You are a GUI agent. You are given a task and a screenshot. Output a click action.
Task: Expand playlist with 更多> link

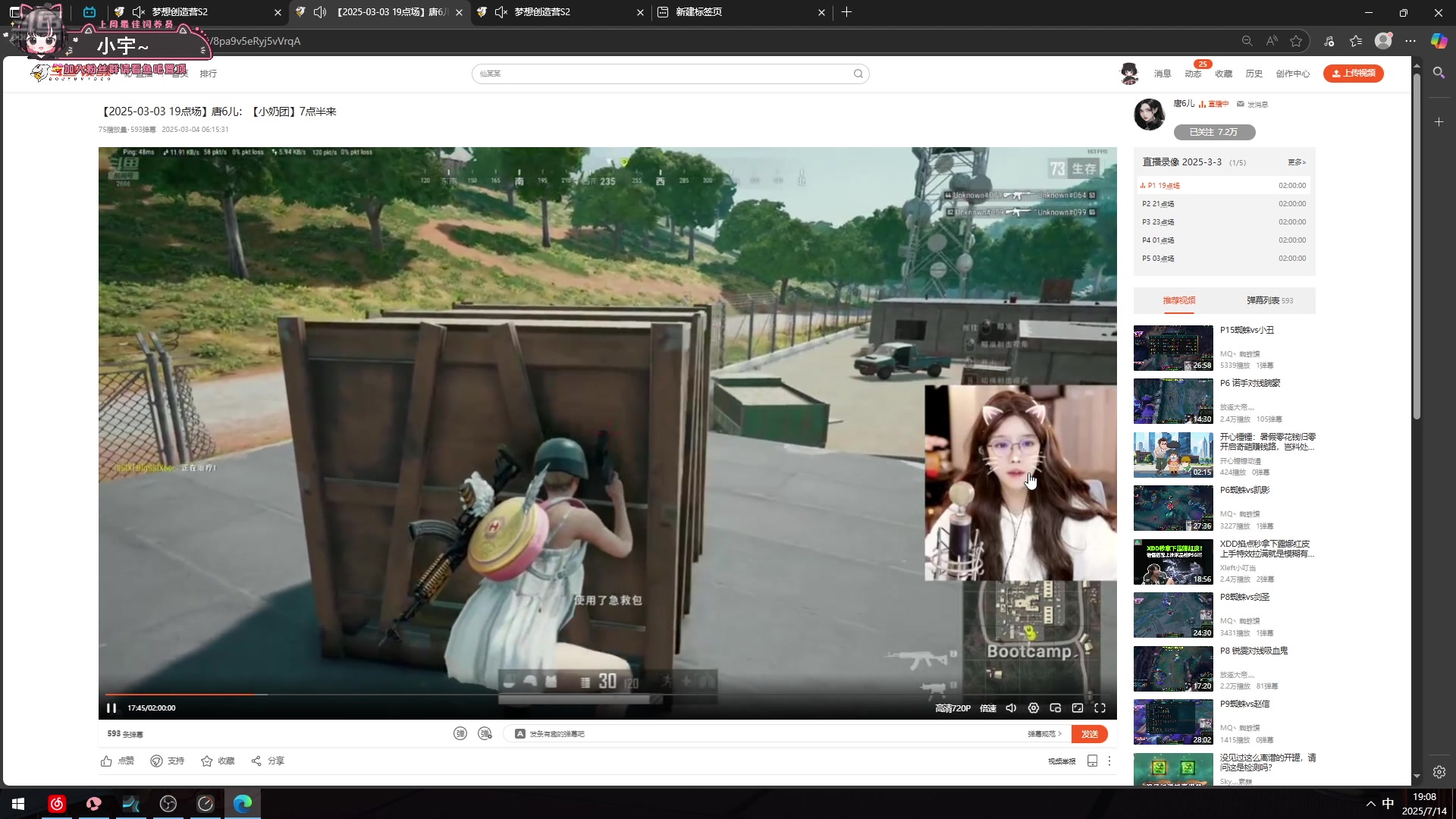tap(1297, 162)
